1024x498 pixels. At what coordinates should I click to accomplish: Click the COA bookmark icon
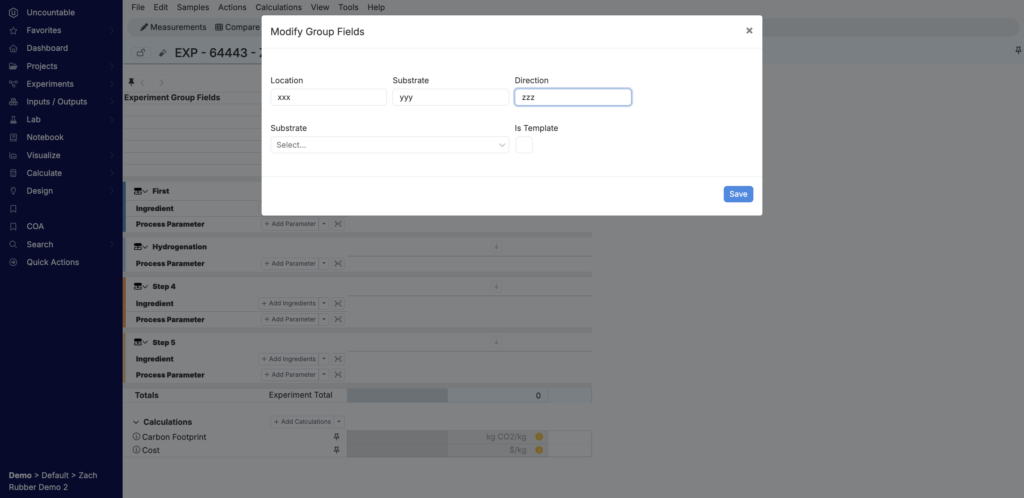pos(13,226)
